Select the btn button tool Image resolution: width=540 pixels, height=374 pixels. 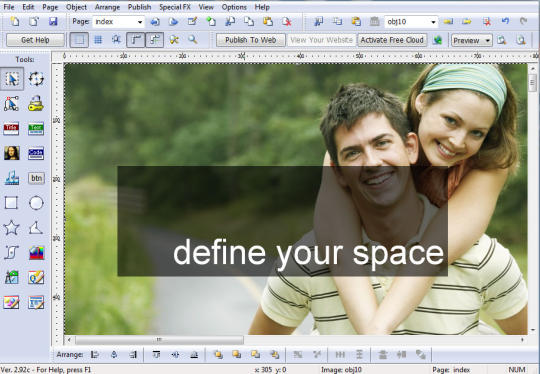click(x=36, y=178)
